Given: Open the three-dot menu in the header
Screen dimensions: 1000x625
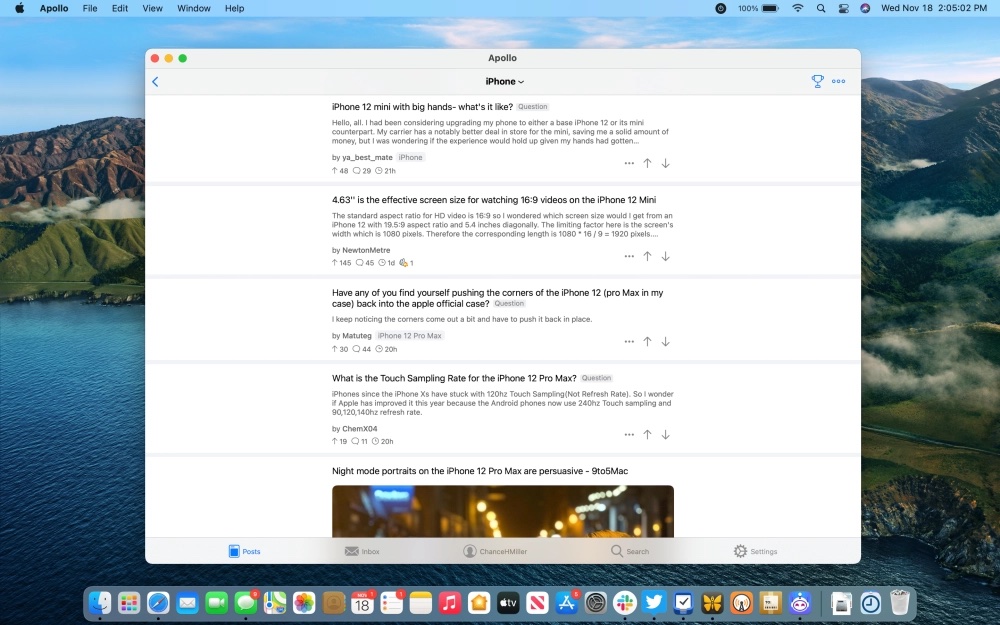Looking at the screenshot, I should pos(839,81).
